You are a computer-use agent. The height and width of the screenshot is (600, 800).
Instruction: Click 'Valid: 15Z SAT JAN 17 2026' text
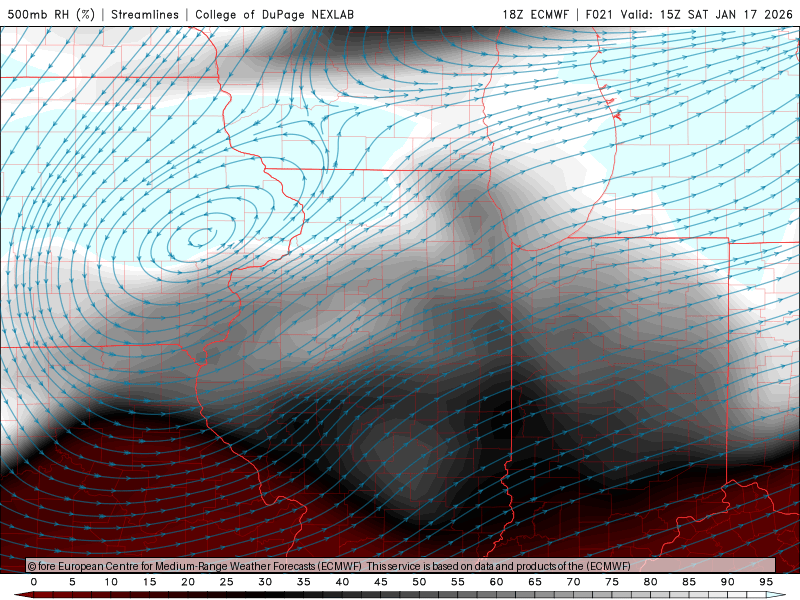tap(707, 14)
